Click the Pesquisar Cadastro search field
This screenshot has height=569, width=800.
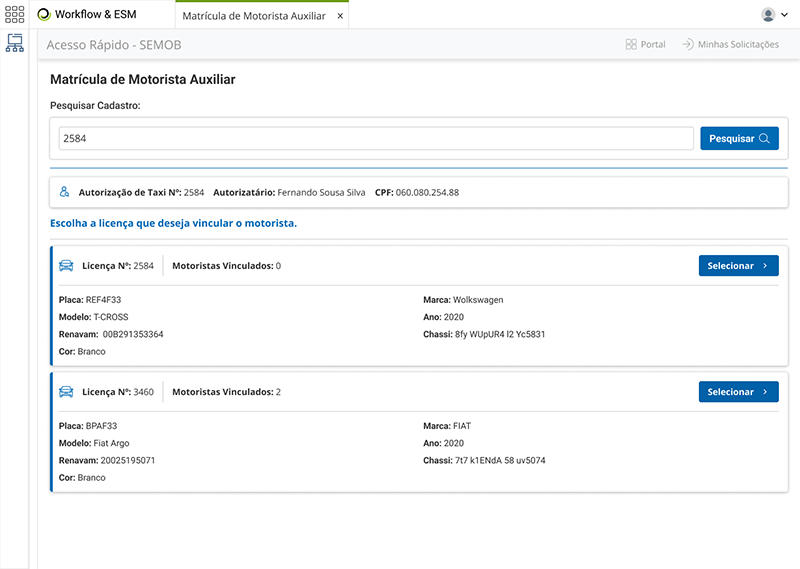(x=375, y=139)
